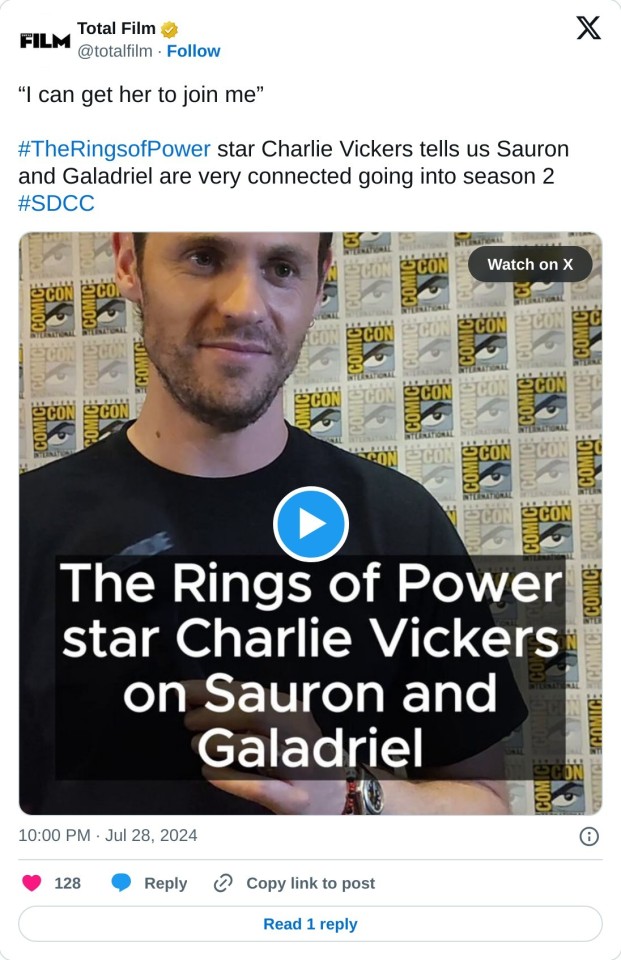Image resolution: width=621 pixels, height=960 pixels.
Task: Click the 128 likes count
Action: (x=67, y=883)
